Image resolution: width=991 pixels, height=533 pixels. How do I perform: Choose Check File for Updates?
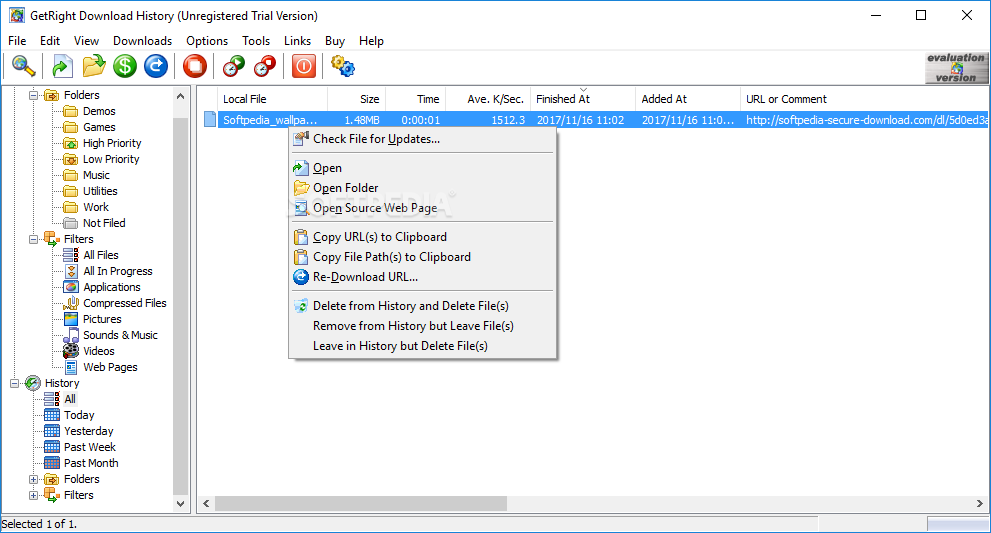click(x=422, y=139)
